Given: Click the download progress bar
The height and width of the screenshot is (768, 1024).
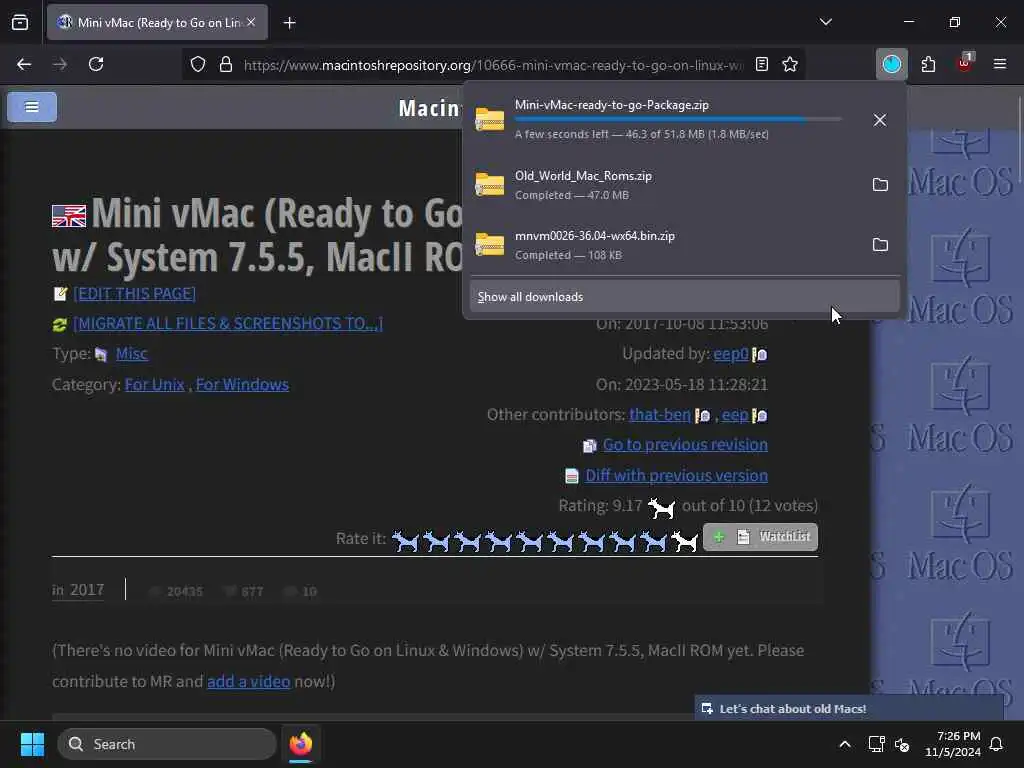Looking at the screenshot, I should click(678, 120).
